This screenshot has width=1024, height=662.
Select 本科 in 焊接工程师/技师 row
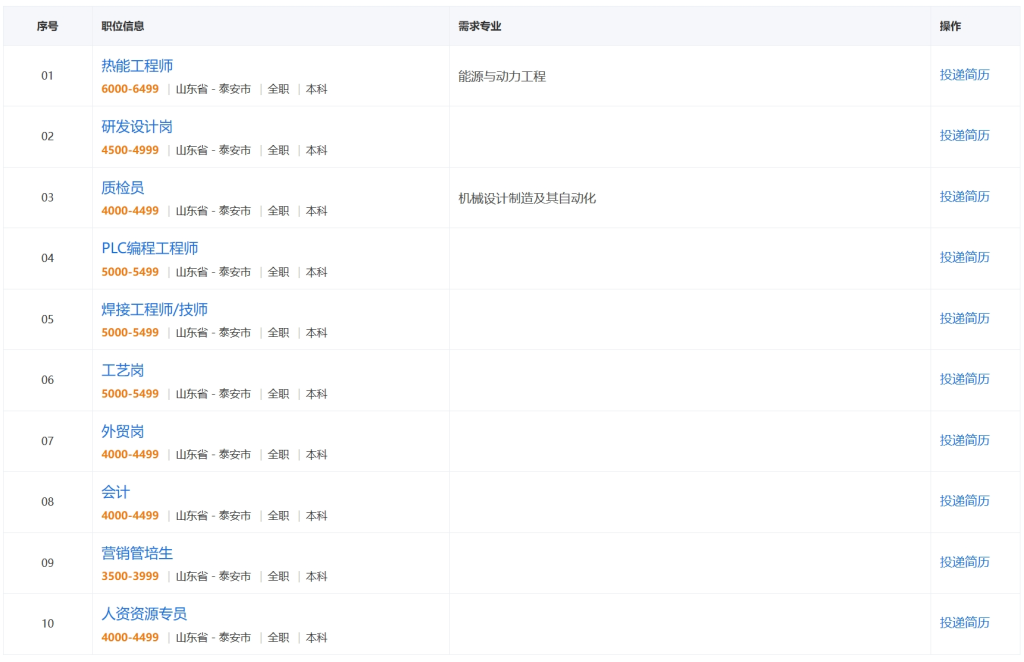click(317, 333)
